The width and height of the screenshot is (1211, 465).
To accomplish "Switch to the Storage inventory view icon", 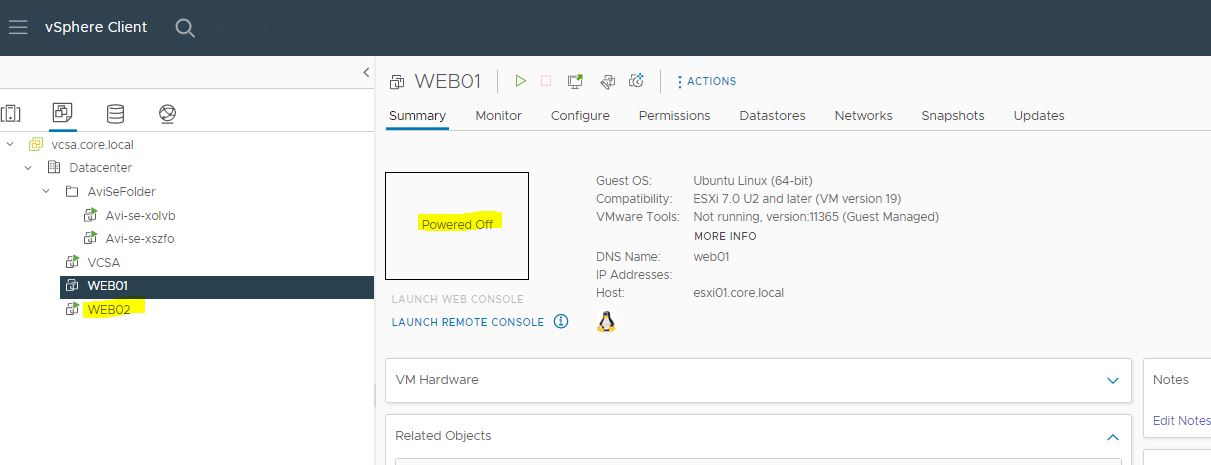I will [x=115, y=114].
